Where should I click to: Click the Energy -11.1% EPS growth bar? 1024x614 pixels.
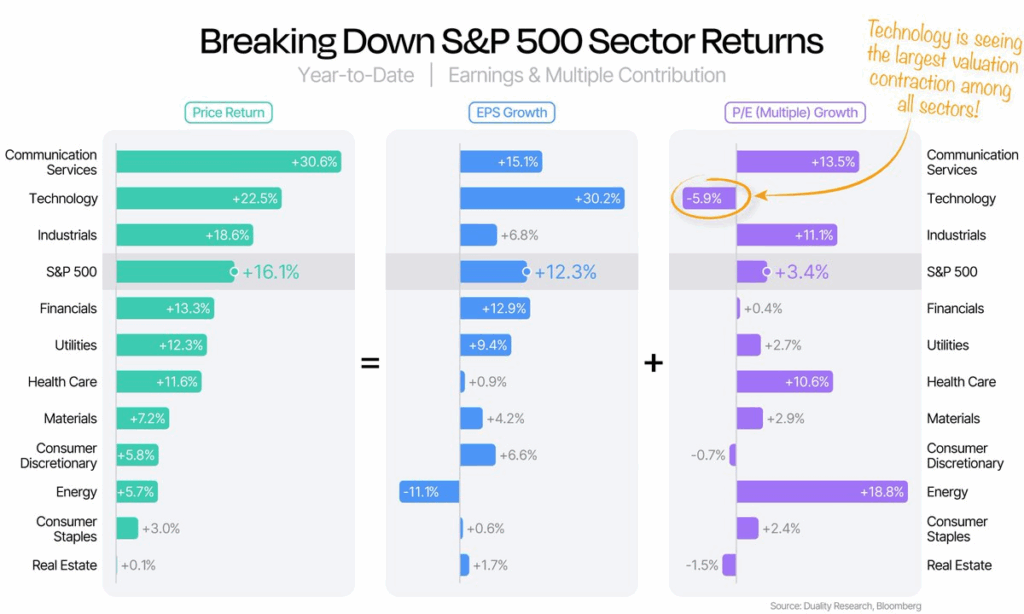[x=429, y=492]
